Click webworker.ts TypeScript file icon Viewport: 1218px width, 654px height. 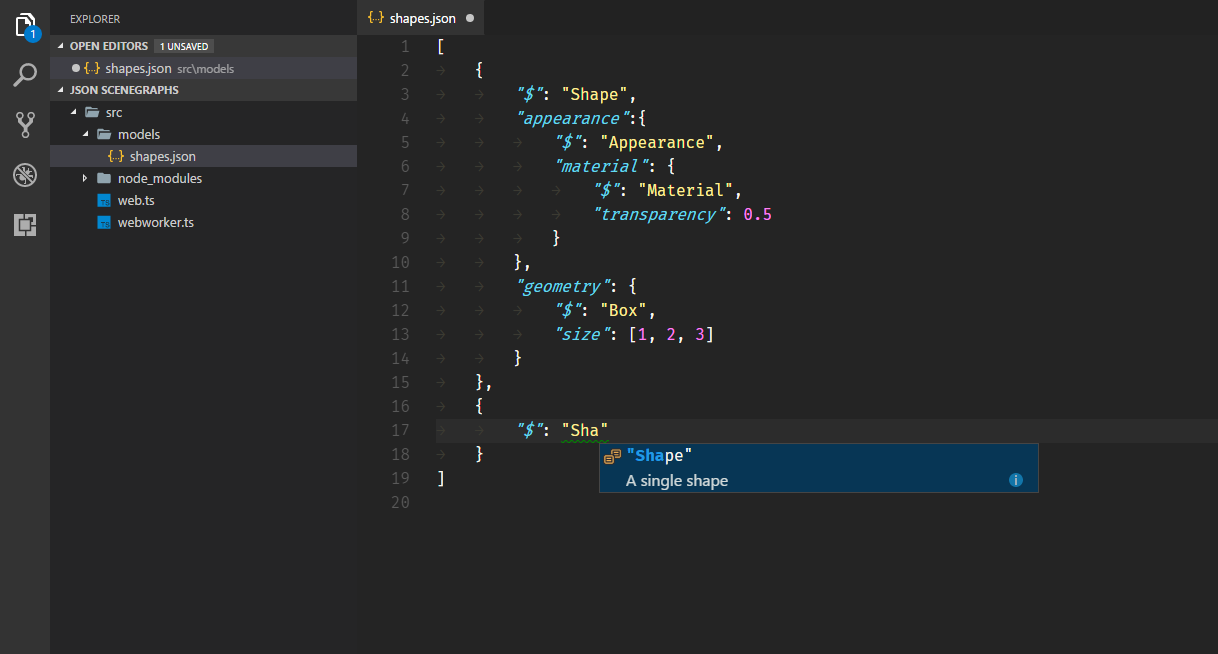click(104, 222)
